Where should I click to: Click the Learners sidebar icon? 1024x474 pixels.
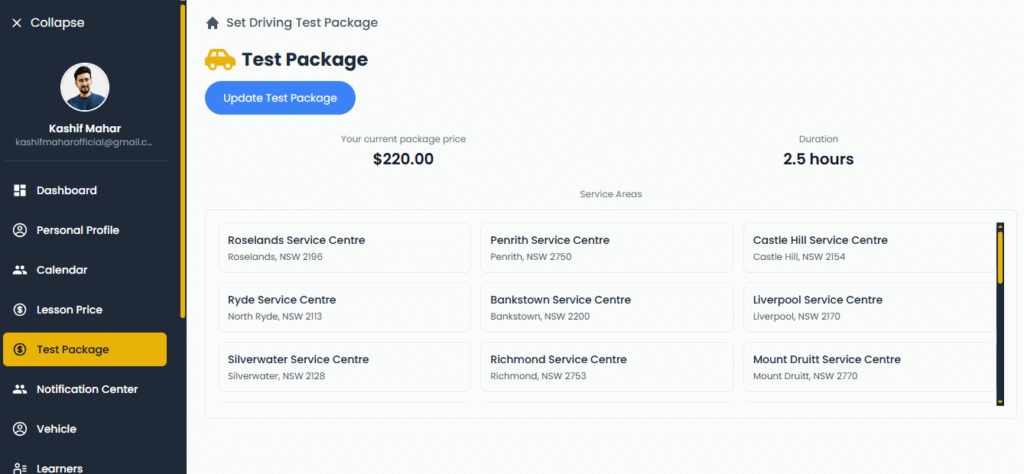pyautogui.click(x=19, y=468)
